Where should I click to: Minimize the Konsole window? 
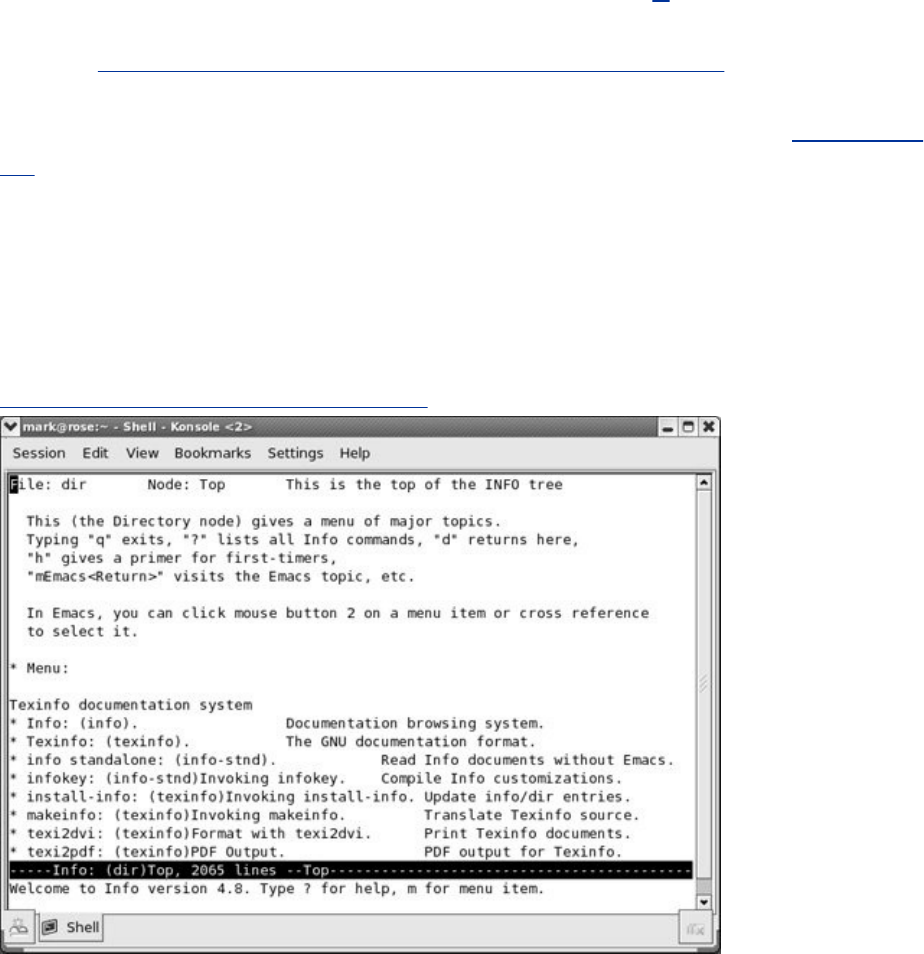(x=668, y=427)
